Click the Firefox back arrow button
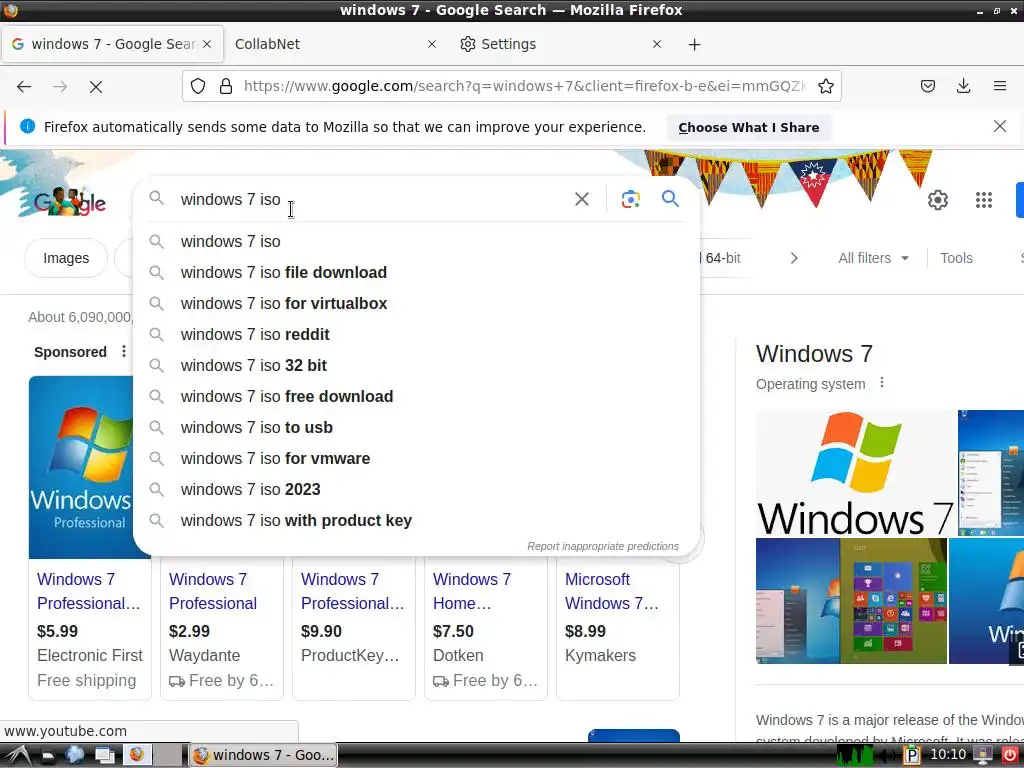Viewport: 1024px width, 768px height. coord(24,86)
